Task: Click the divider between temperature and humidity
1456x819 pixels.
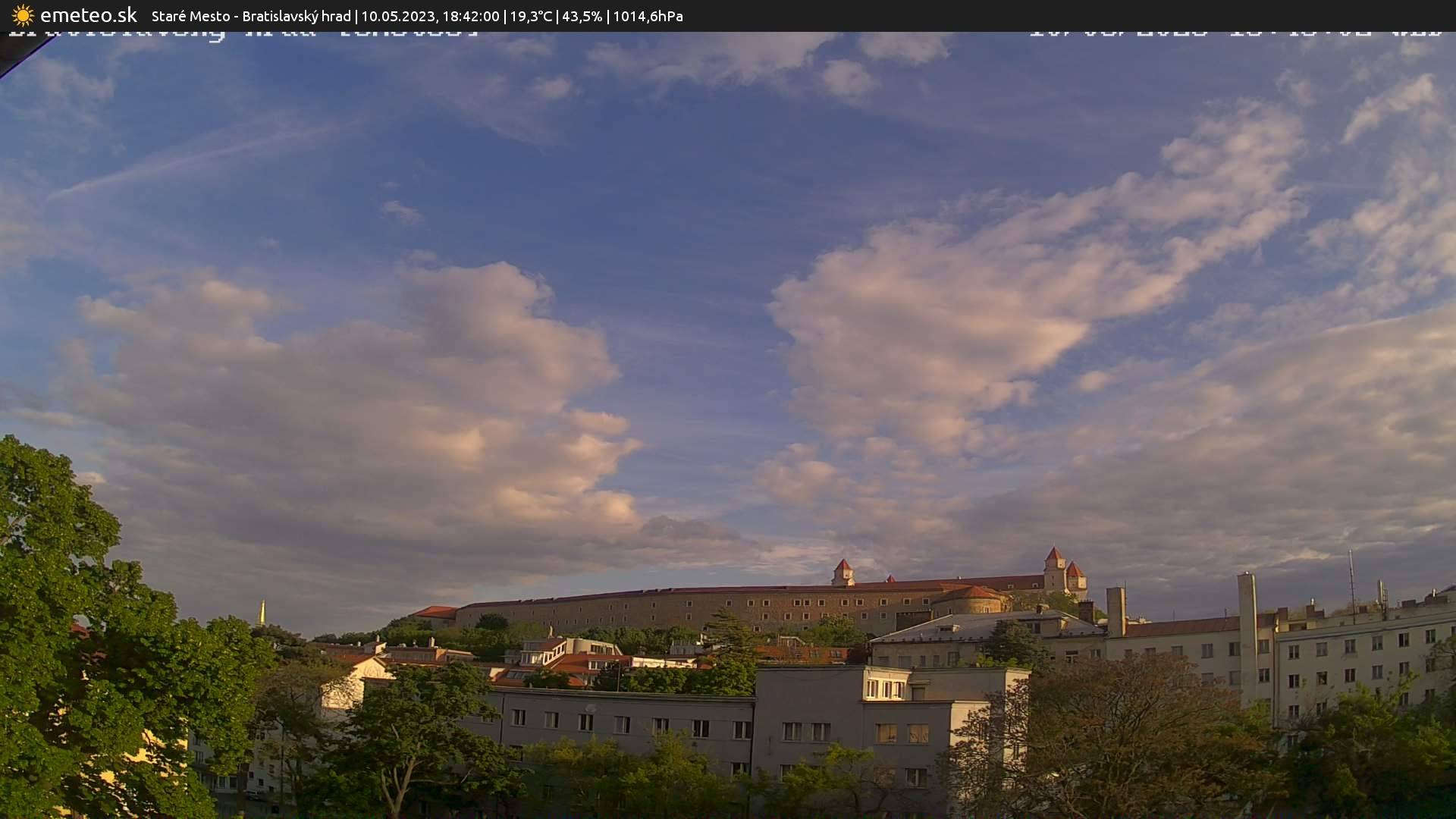Action: click(x=559, y=15)
